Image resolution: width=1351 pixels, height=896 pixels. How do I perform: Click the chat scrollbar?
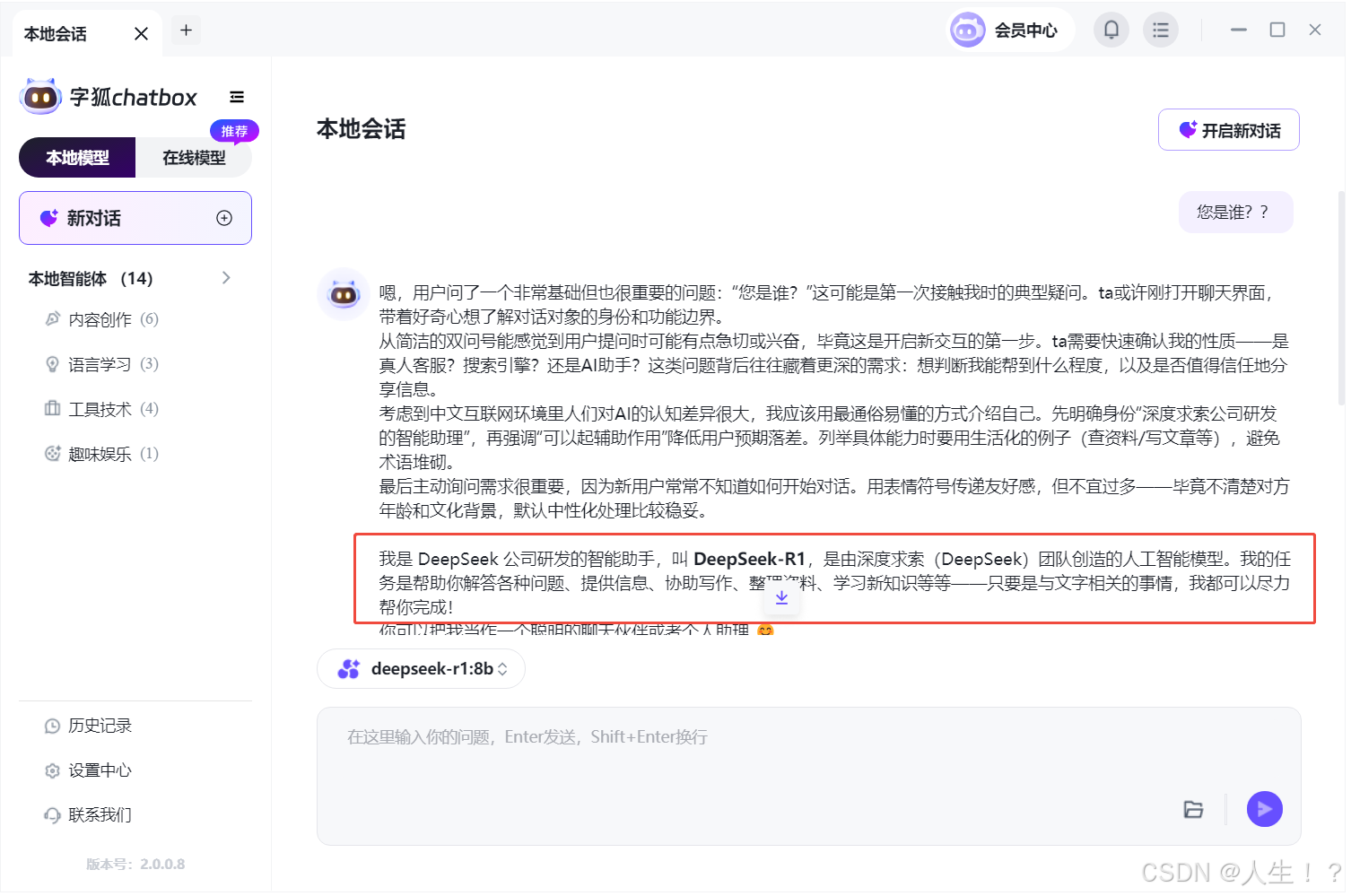(1340, 296)
